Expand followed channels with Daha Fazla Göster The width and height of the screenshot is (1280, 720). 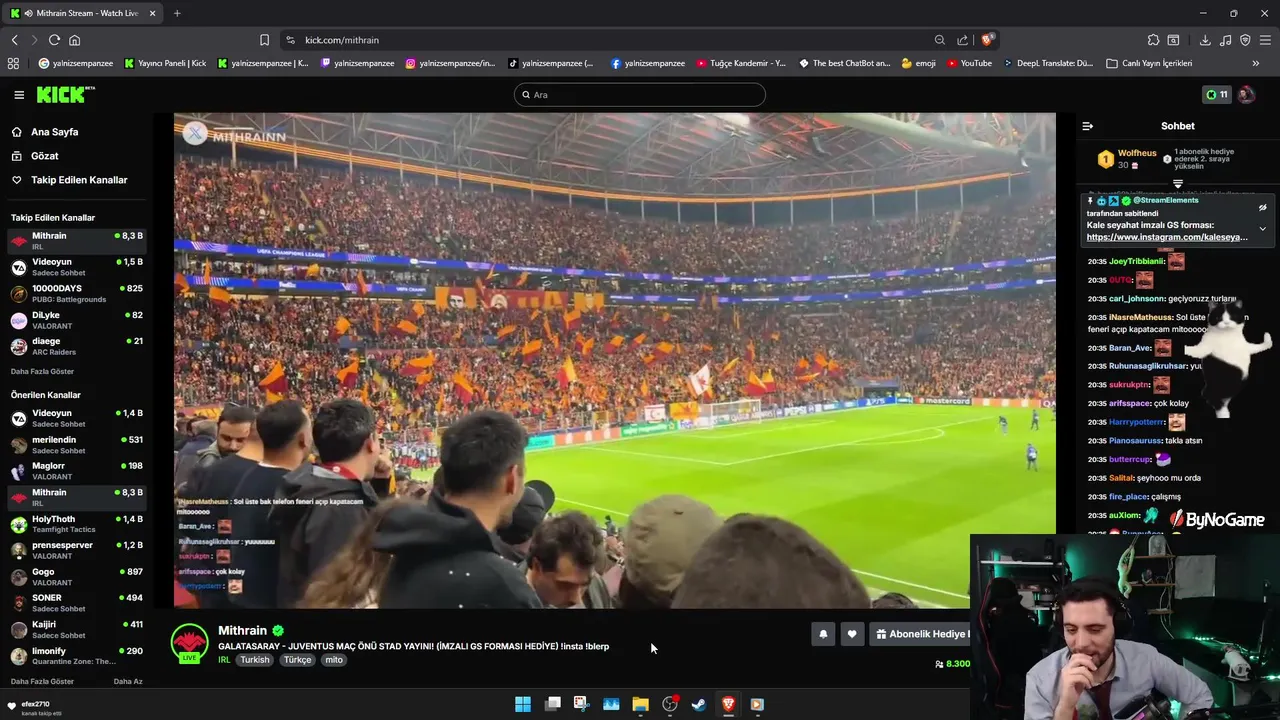pyautogui.click(x=42, y=372)
